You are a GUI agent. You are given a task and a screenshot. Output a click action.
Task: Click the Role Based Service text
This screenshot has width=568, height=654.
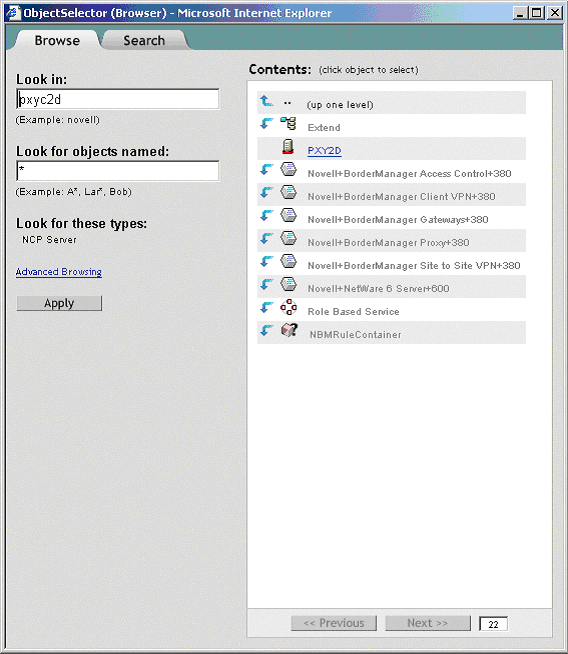point(353,312)
